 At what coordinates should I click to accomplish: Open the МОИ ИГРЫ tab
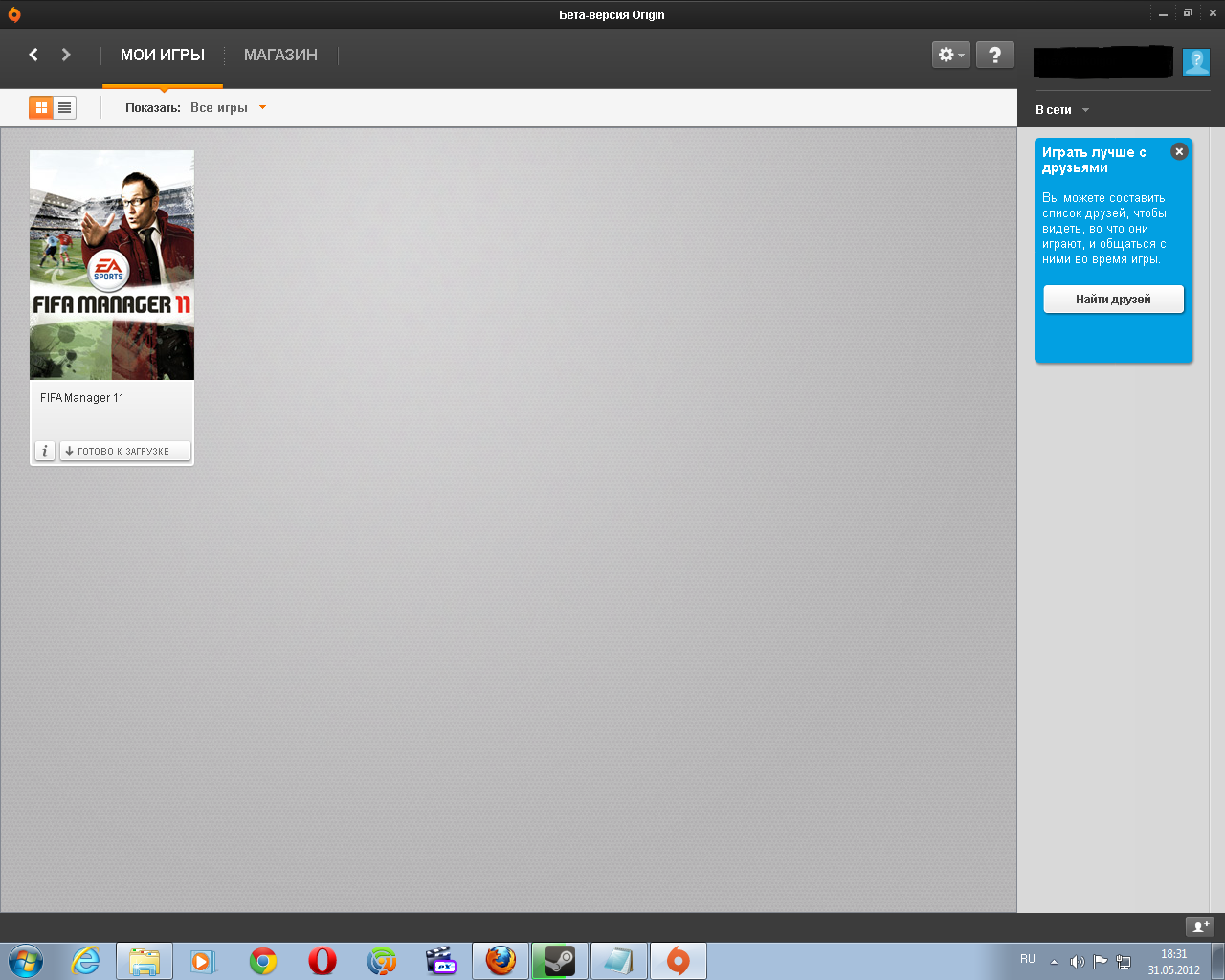point(163,55)
